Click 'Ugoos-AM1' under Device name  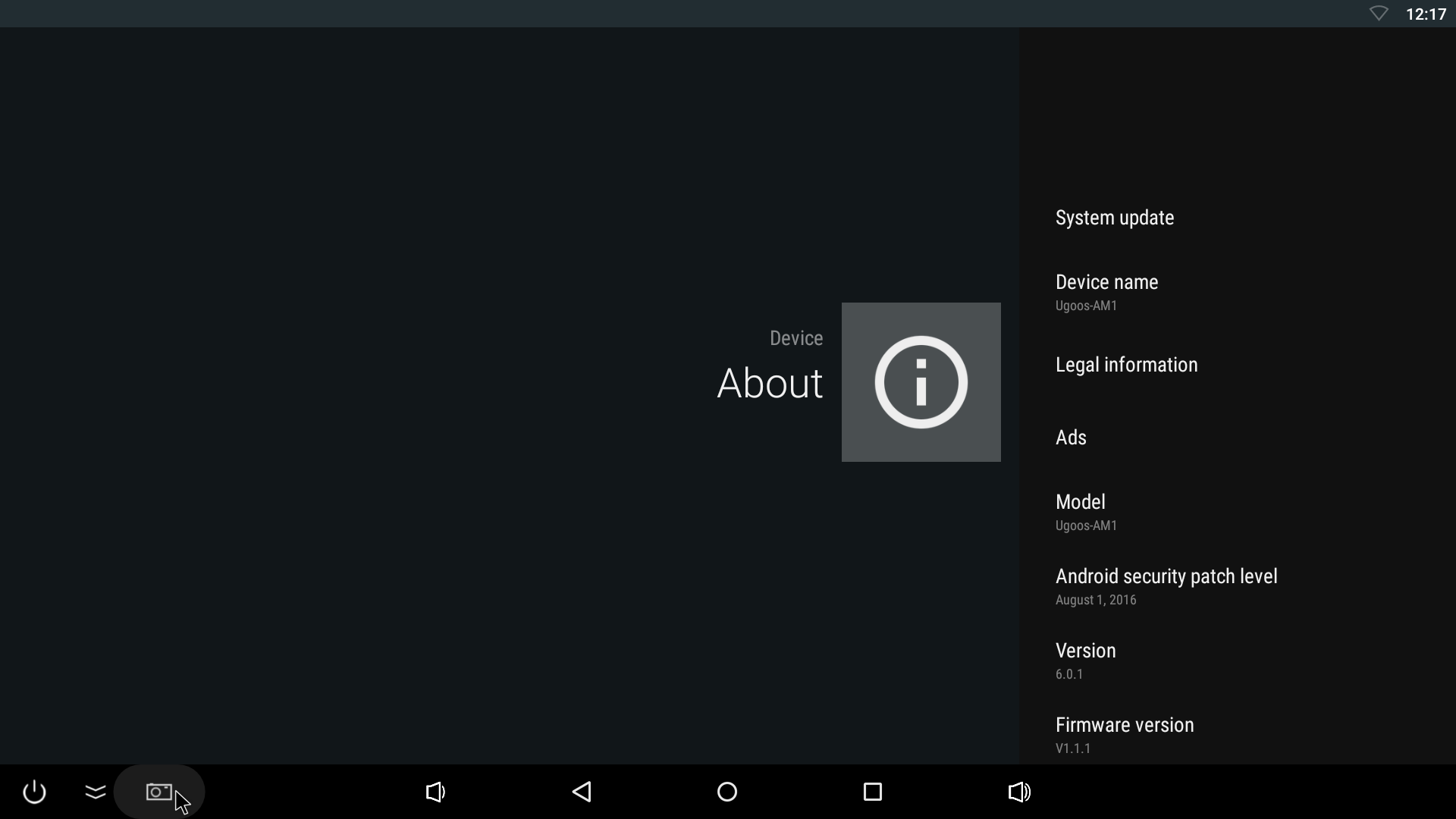coord(1086,306)
